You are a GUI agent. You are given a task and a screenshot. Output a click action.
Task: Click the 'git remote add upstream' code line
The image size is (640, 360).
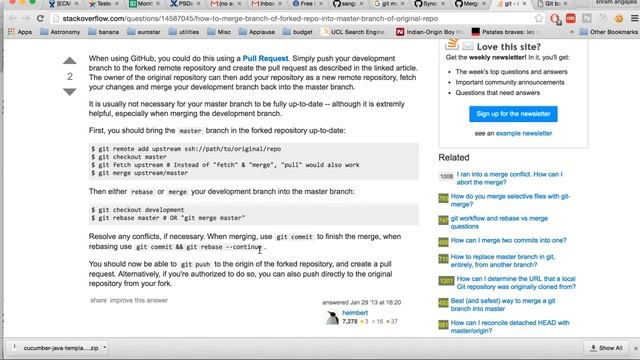click(186, 149)
